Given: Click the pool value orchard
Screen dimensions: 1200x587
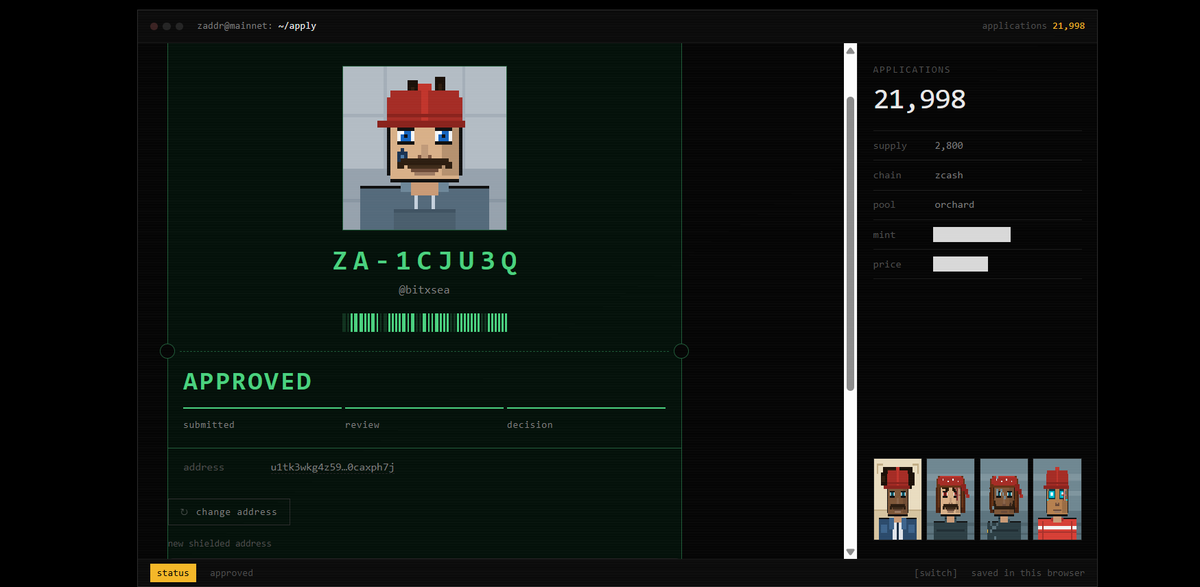Looking at the screenshot, I should click(954, 205).
